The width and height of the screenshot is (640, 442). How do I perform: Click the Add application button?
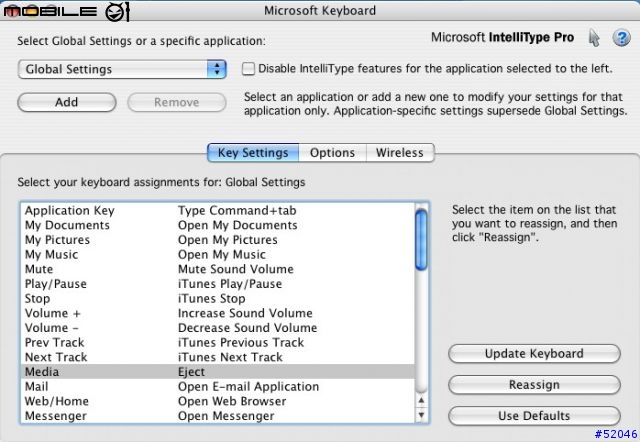67,102
